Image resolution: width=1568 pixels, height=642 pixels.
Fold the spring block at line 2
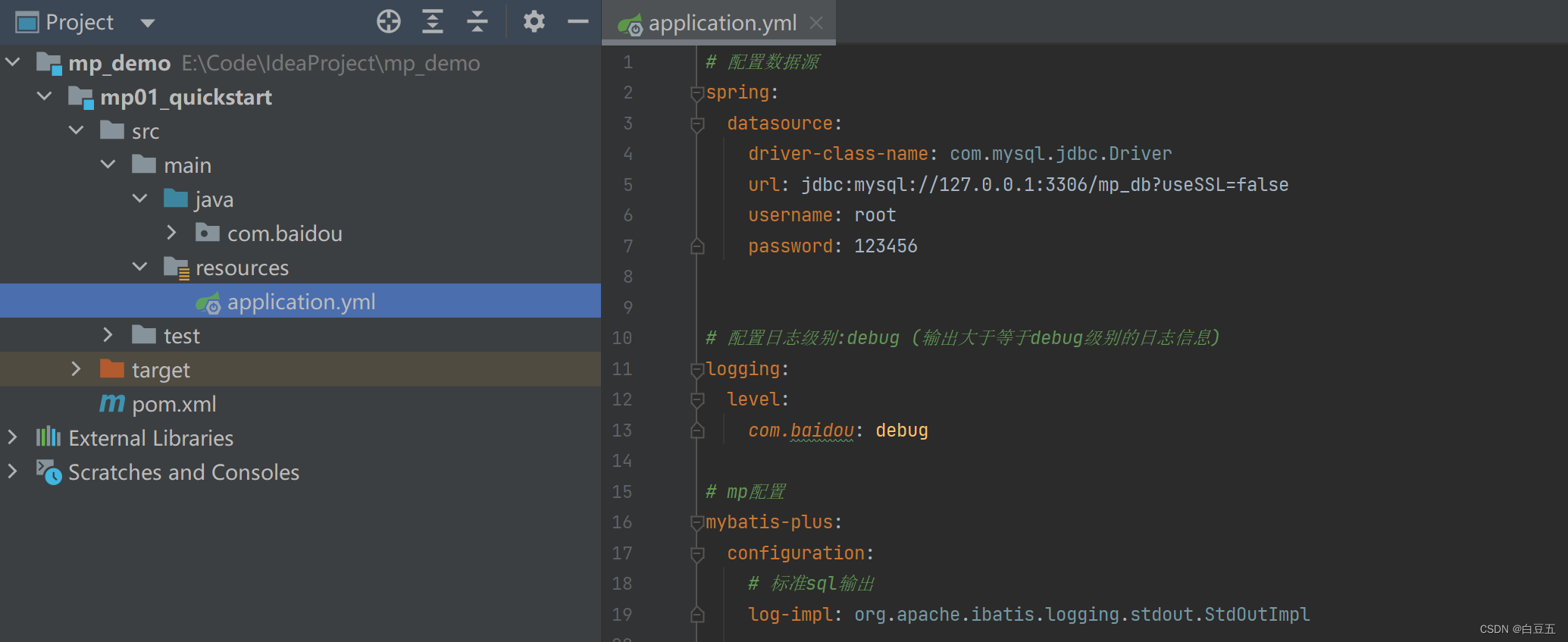point(697,93)
